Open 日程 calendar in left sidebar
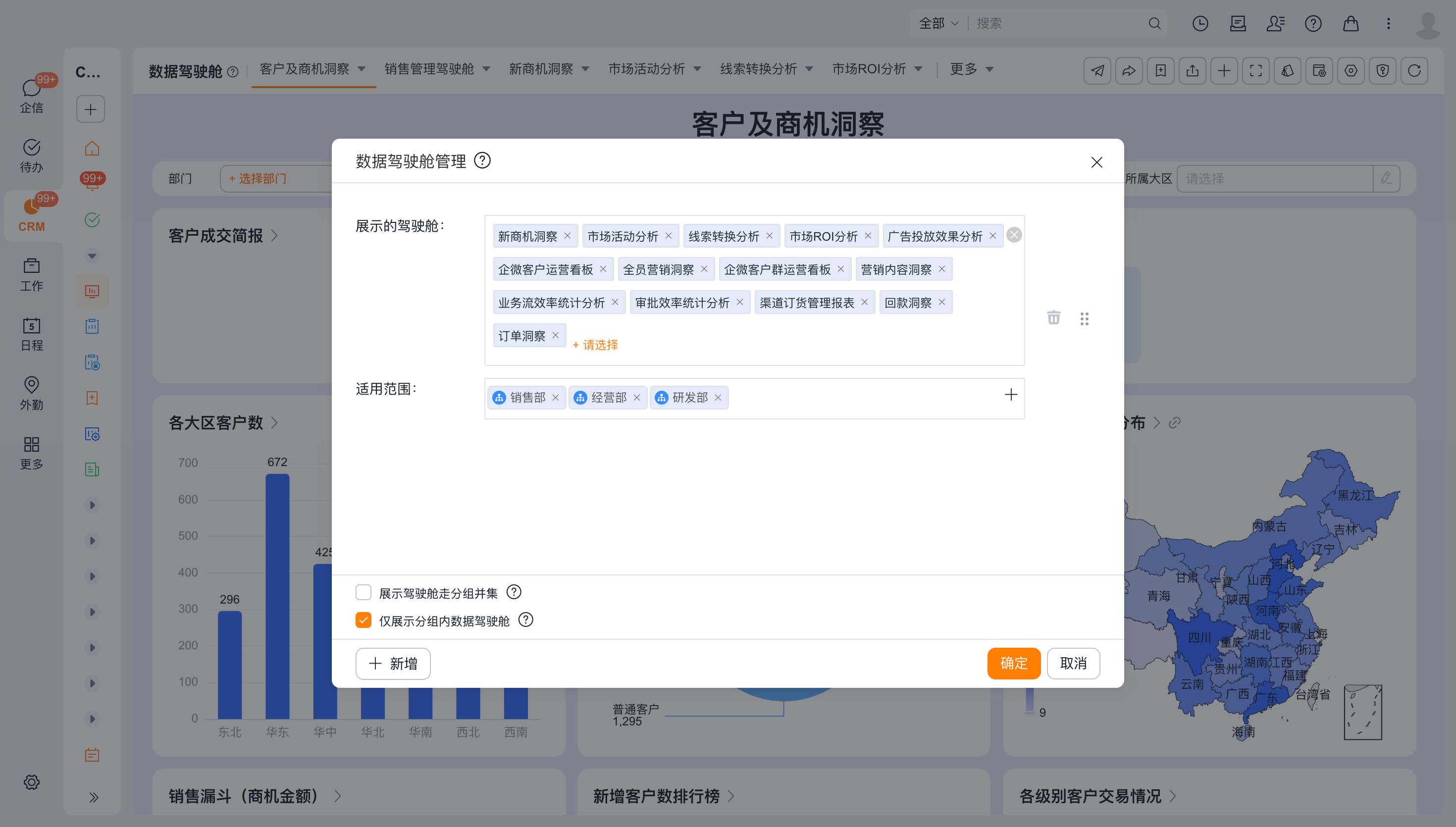 coord(31,334)
